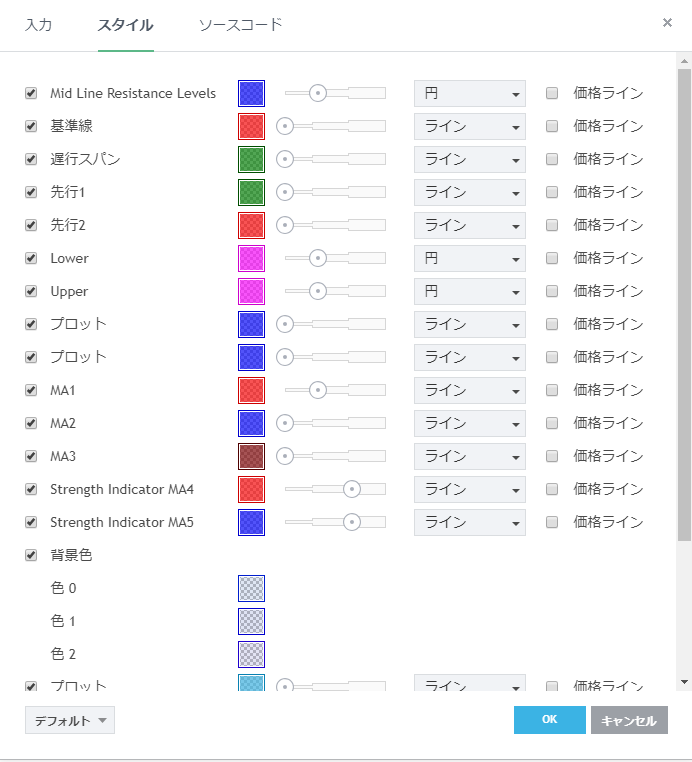Open the 色 2 background color swatch
Image resolution: width=692 pixels, height=762 pixels.
tap(251, 654)
